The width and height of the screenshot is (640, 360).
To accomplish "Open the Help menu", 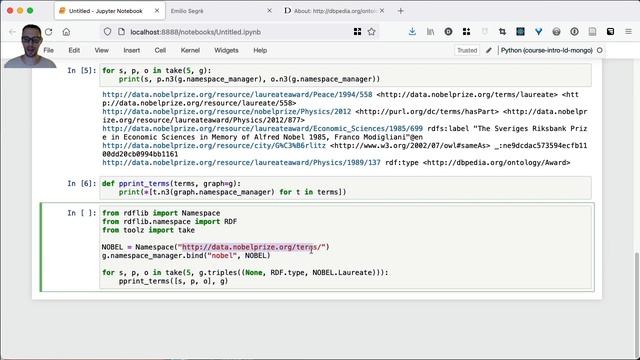I will point(260,50).
